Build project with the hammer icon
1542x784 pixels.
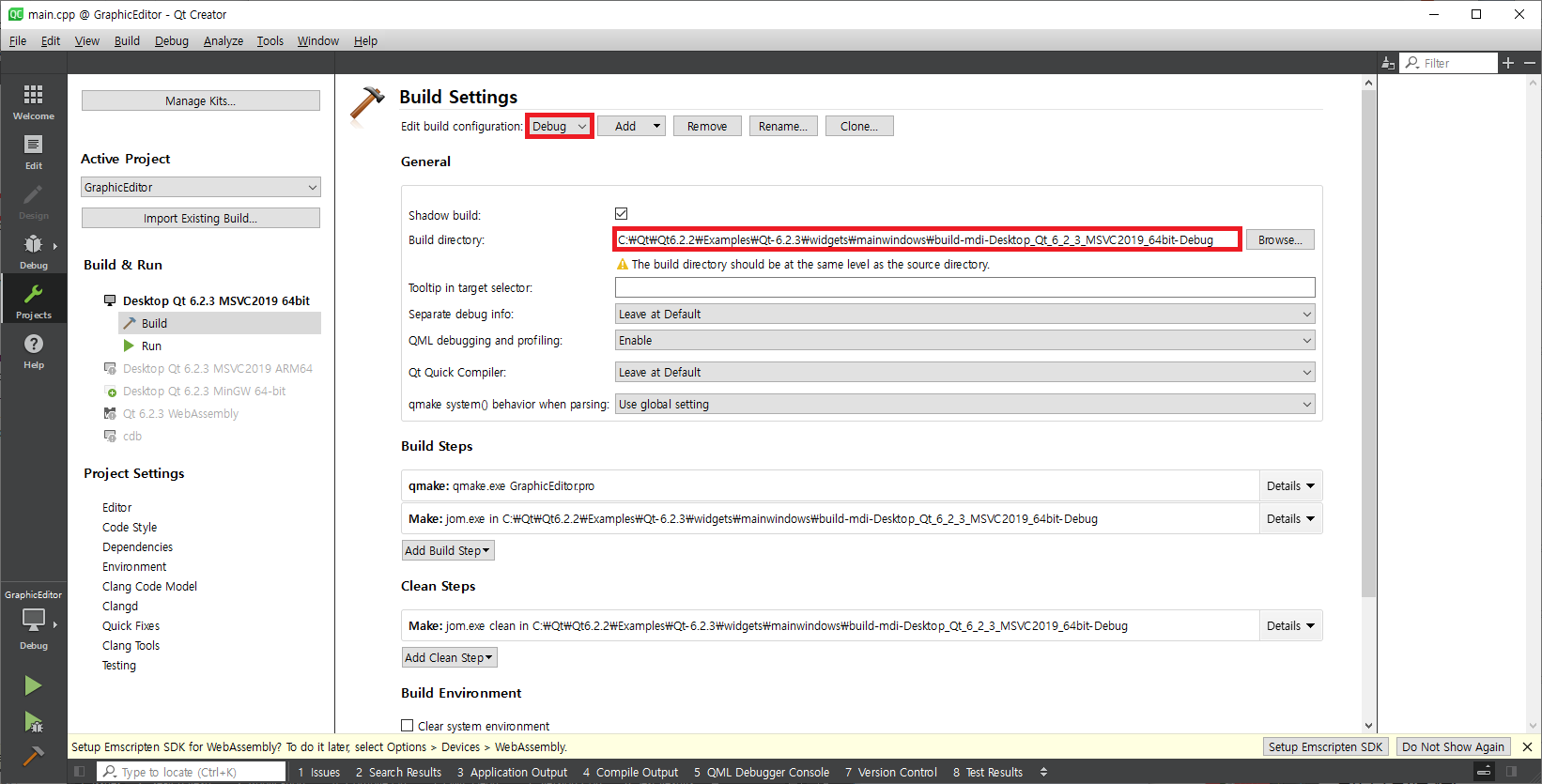coord(33,756)
